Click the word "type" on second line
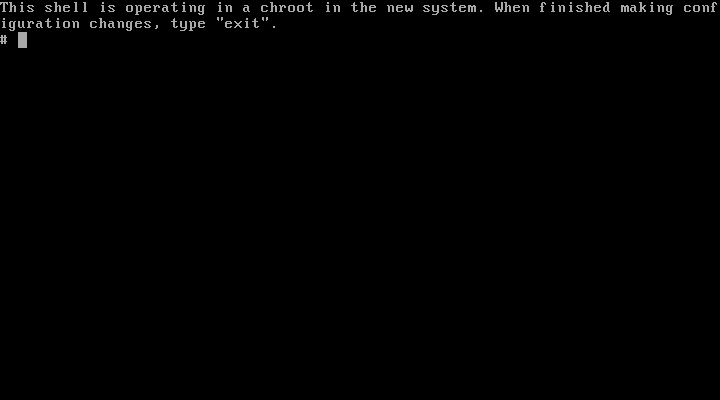The width and height of the screenshot is (720, 400). pos(188,26)
